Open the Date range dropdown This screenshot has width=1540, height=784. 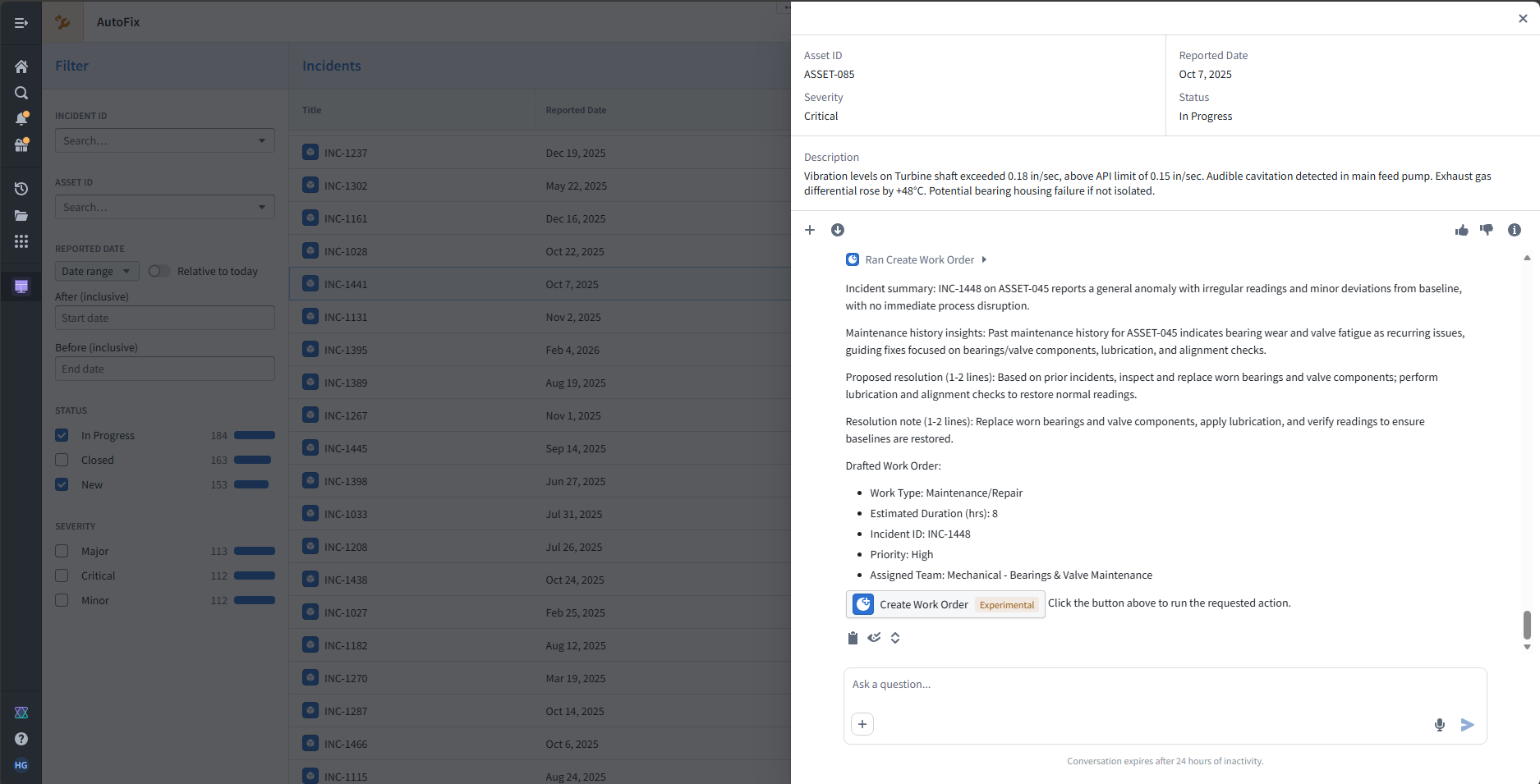(96, 271)
